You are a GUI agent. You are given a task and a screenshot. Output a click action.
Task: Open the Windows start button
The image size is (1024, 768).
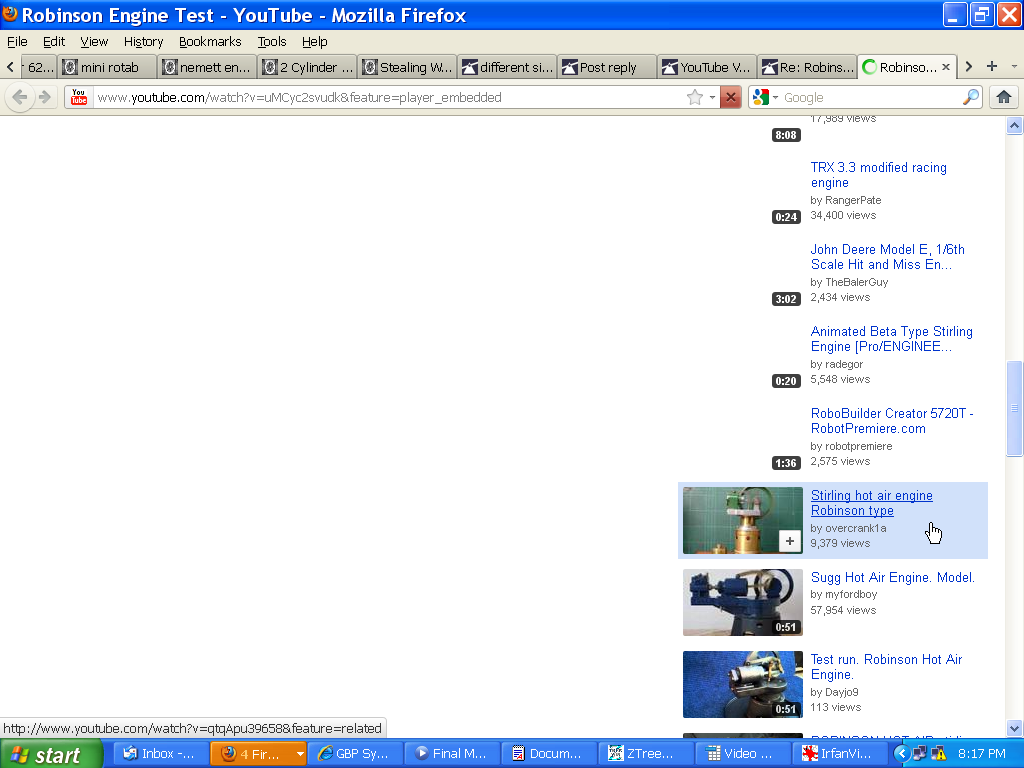click(51, 754)
